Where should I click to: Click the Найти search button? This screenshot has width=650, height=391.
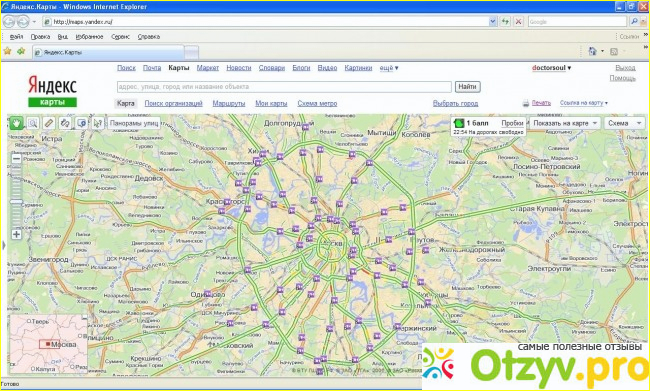pos(468,87)
